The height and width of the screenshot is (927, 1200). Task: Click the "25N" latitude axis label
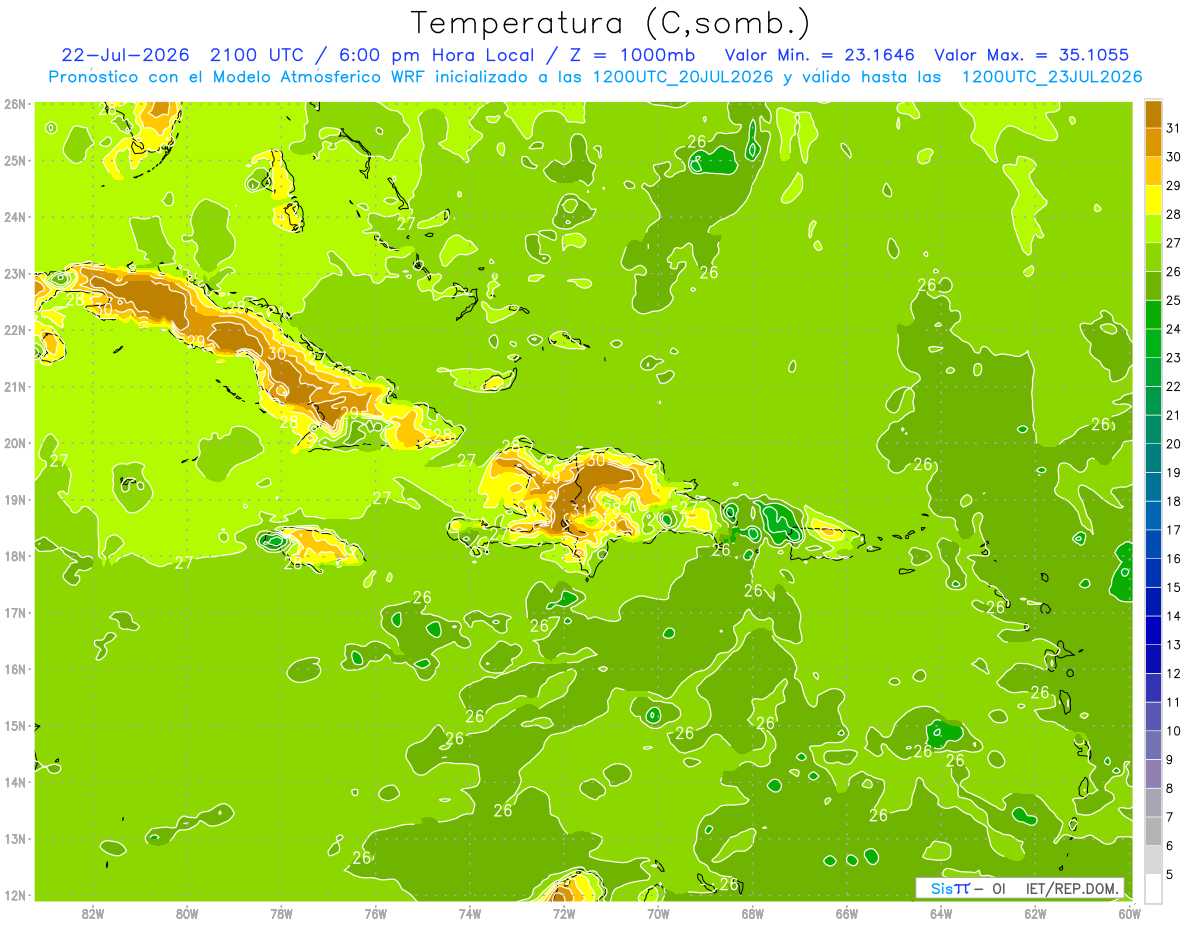pos(15,160)
